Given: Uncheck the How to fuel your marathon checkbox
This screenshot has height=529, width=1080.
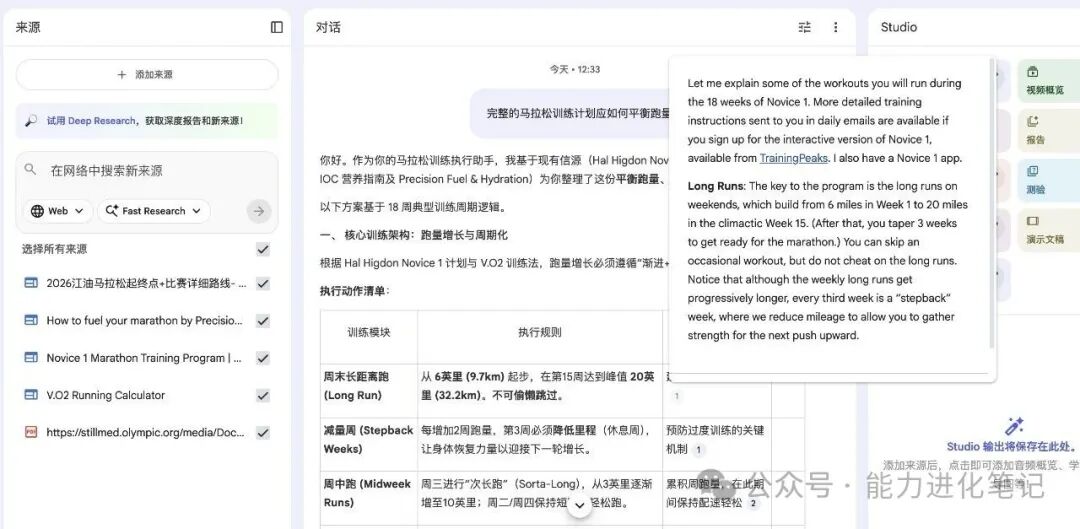Looking at the screenshot, I should coord(262,320).
